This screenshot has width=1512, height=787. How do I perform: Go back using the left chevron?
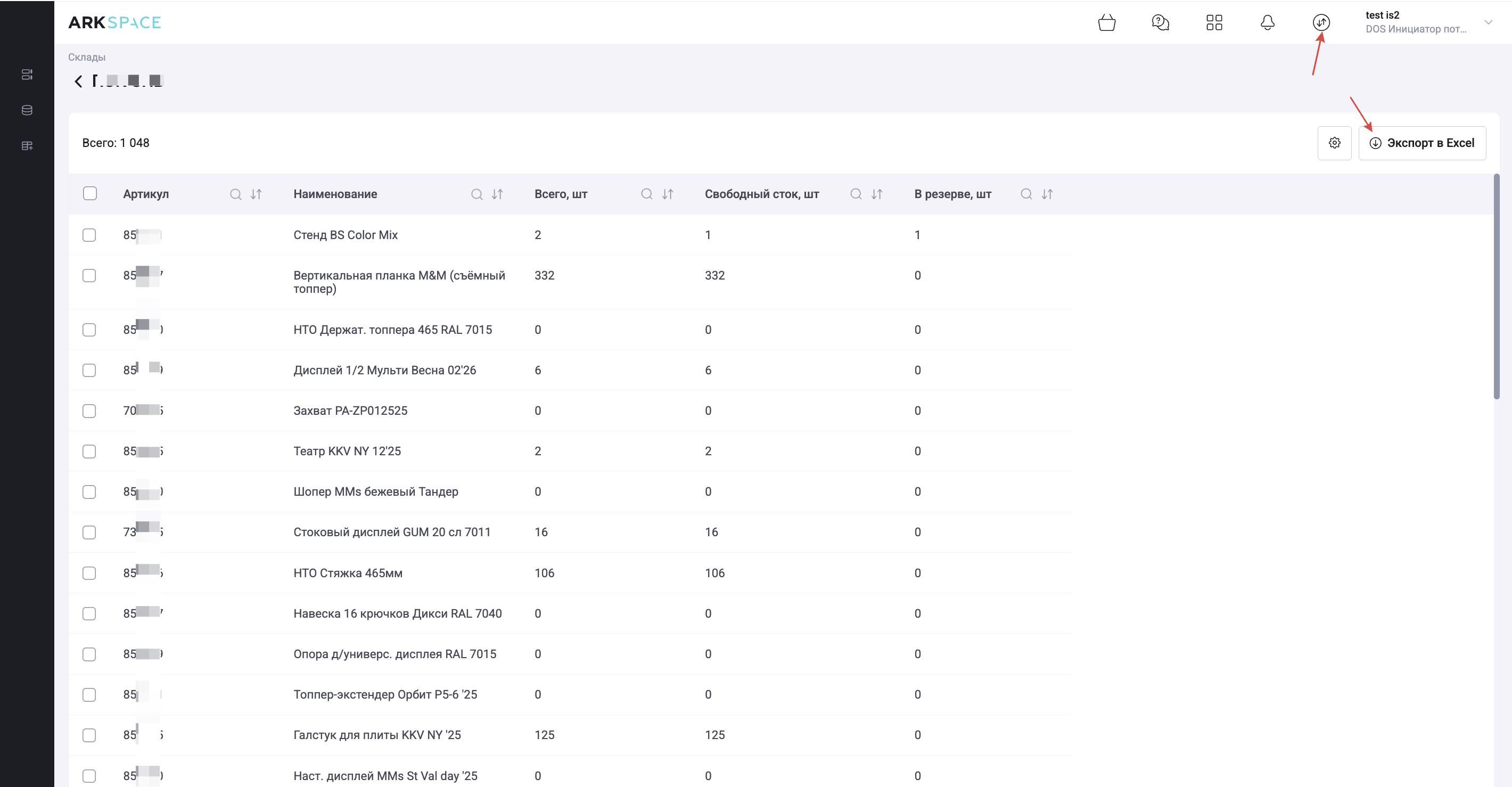(x=78, y=81)
